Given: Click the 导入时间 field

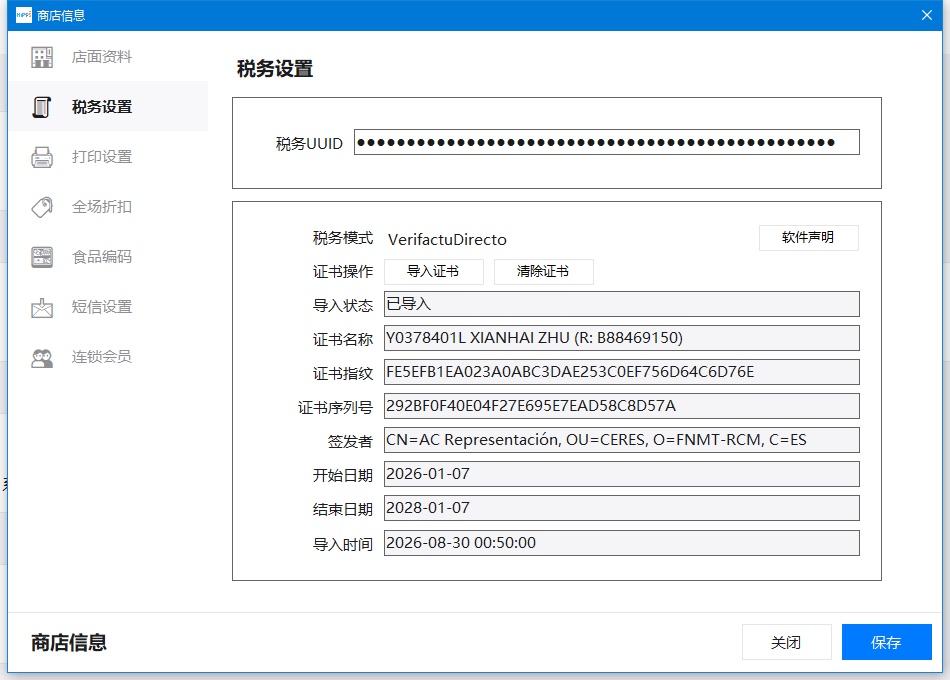Looking at the screenshot, I should pyautogui.click(x=622, y=543).
